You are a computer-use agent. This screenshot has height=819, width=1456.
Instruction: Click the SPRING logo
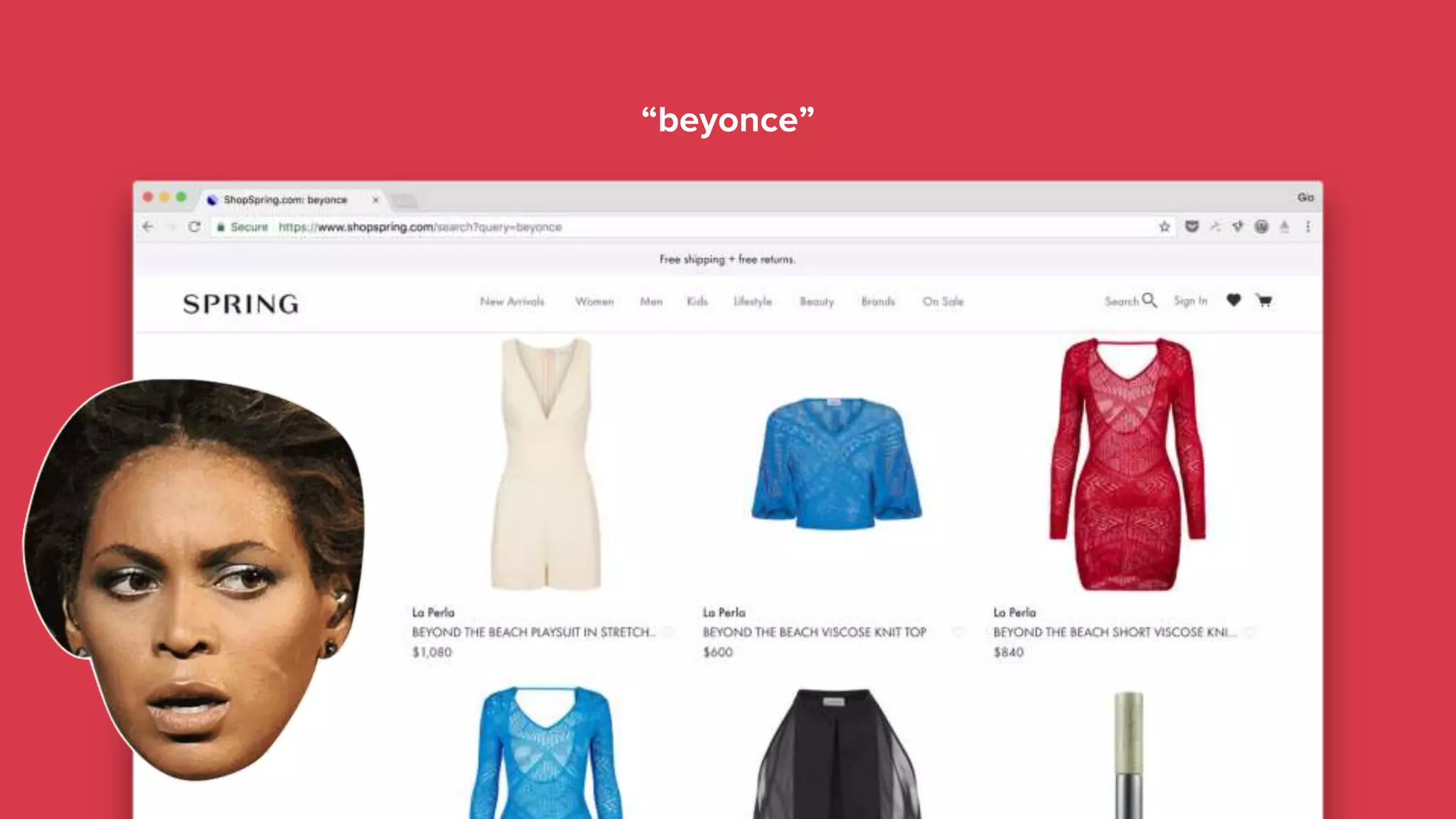(241, 304)
